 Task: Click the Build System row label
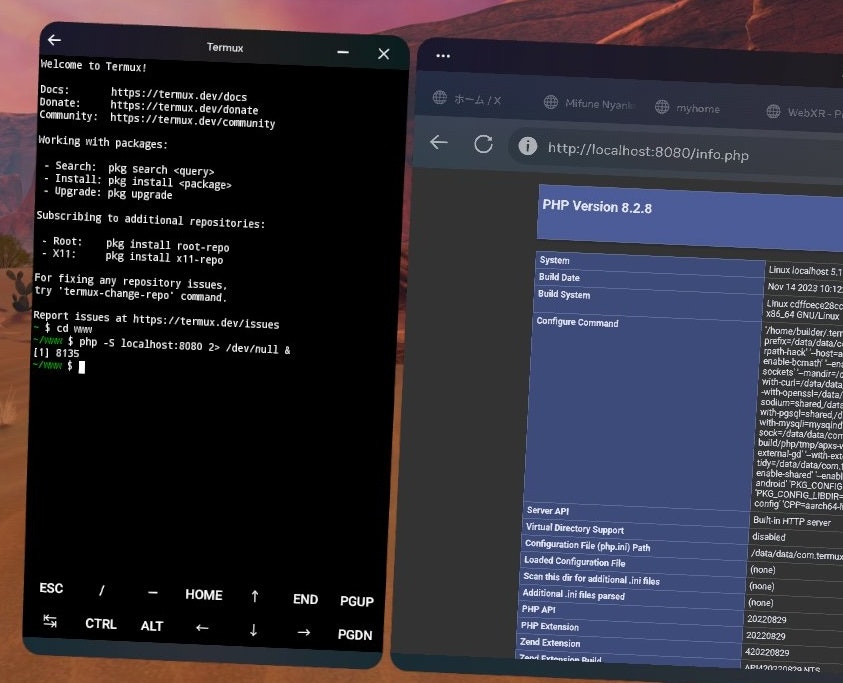point(564,294)
